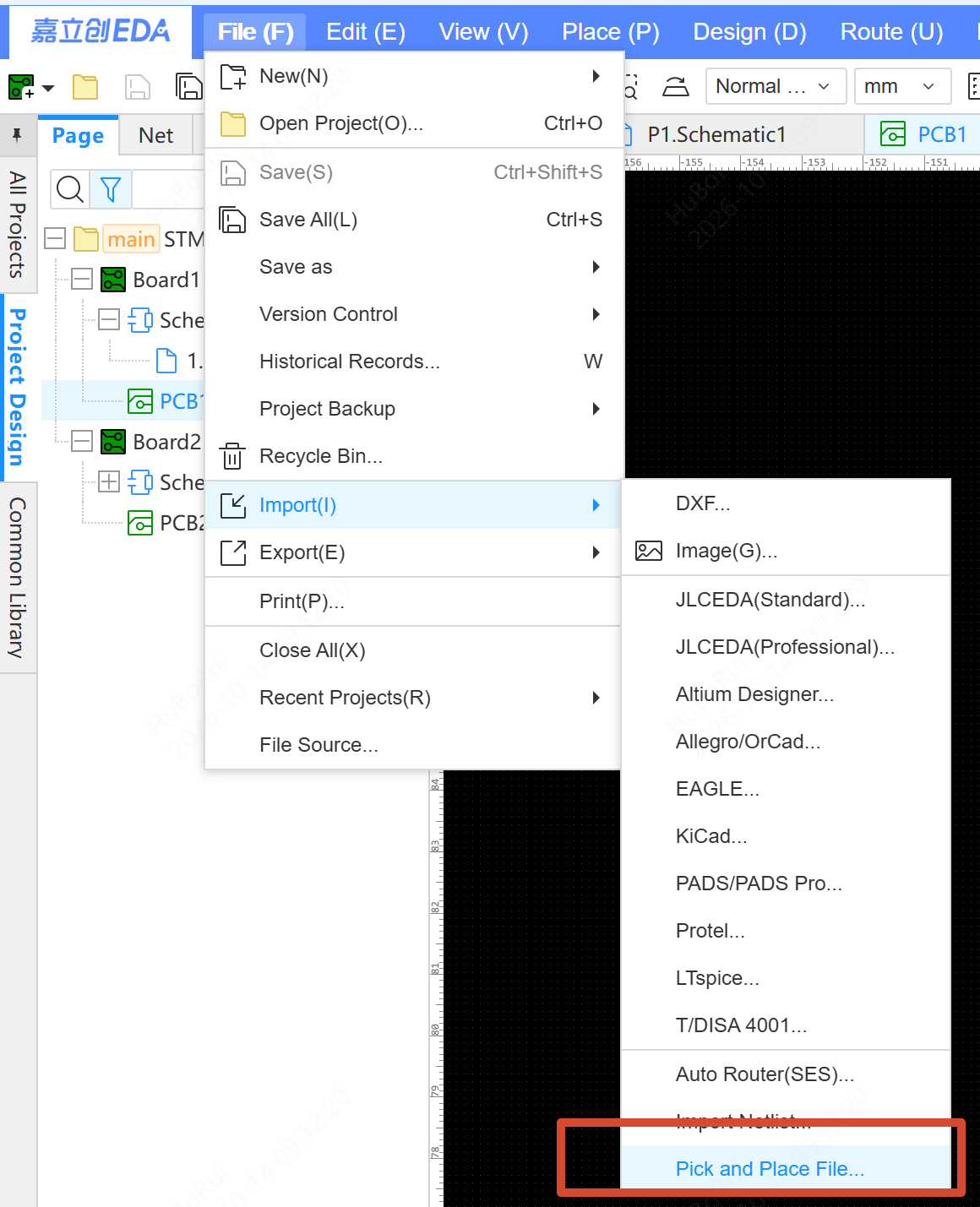Choose KiCad import option

[787, 836]
